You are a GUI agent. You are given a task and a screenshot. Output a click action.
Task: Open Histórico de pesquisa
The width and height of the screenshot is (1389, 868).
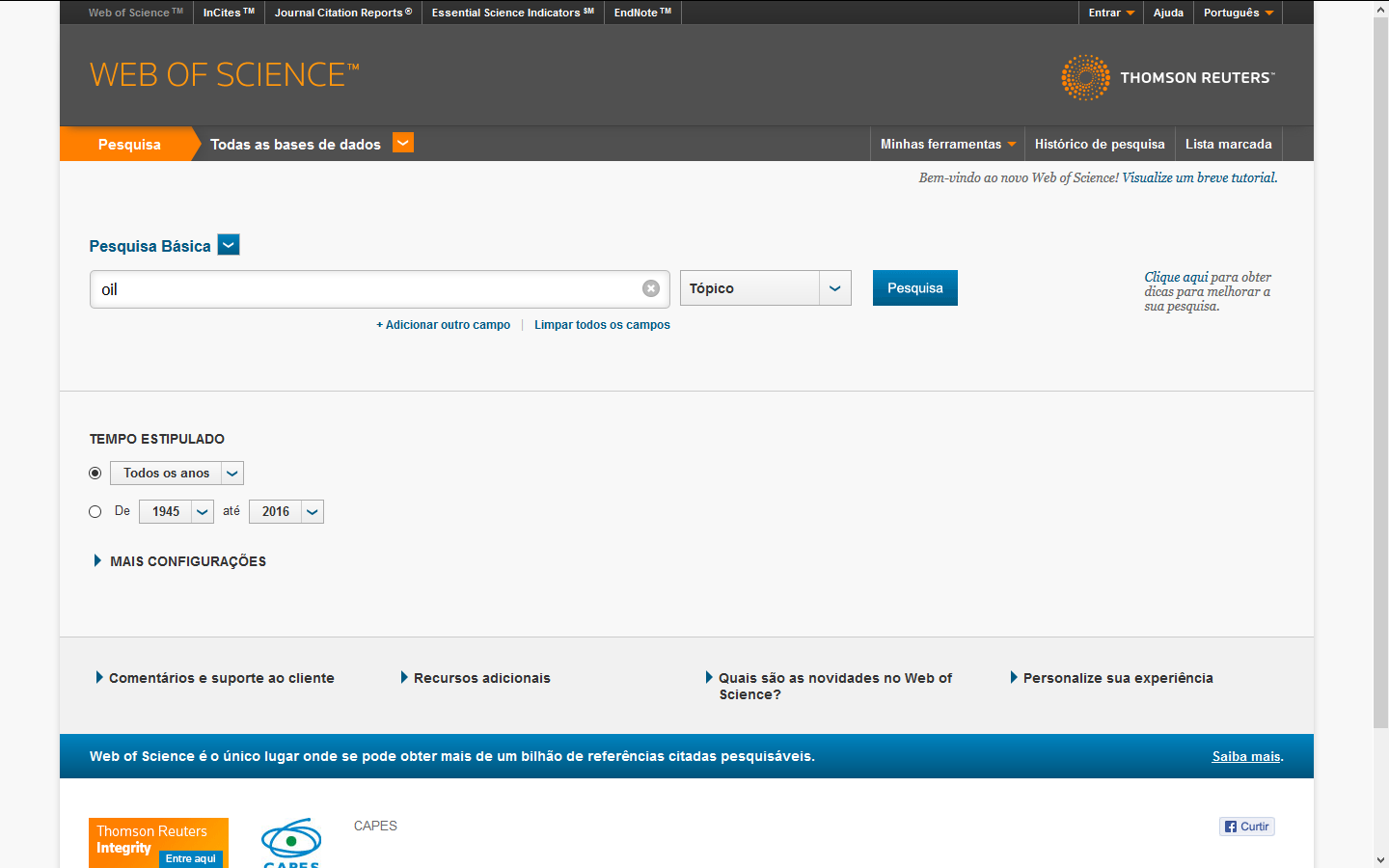(x=1100, y=144)
